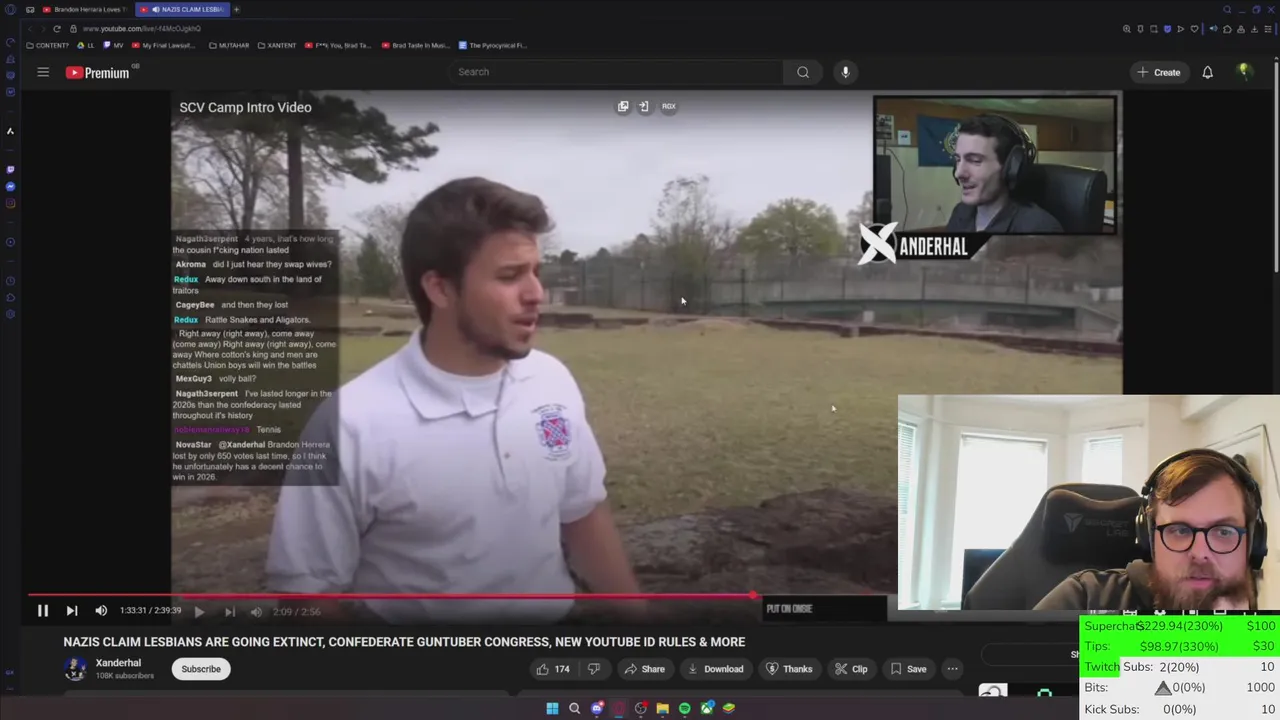The image size is (1280, 720).
Task: Create a Clip of the video
Action: click(x=851, y=669)
